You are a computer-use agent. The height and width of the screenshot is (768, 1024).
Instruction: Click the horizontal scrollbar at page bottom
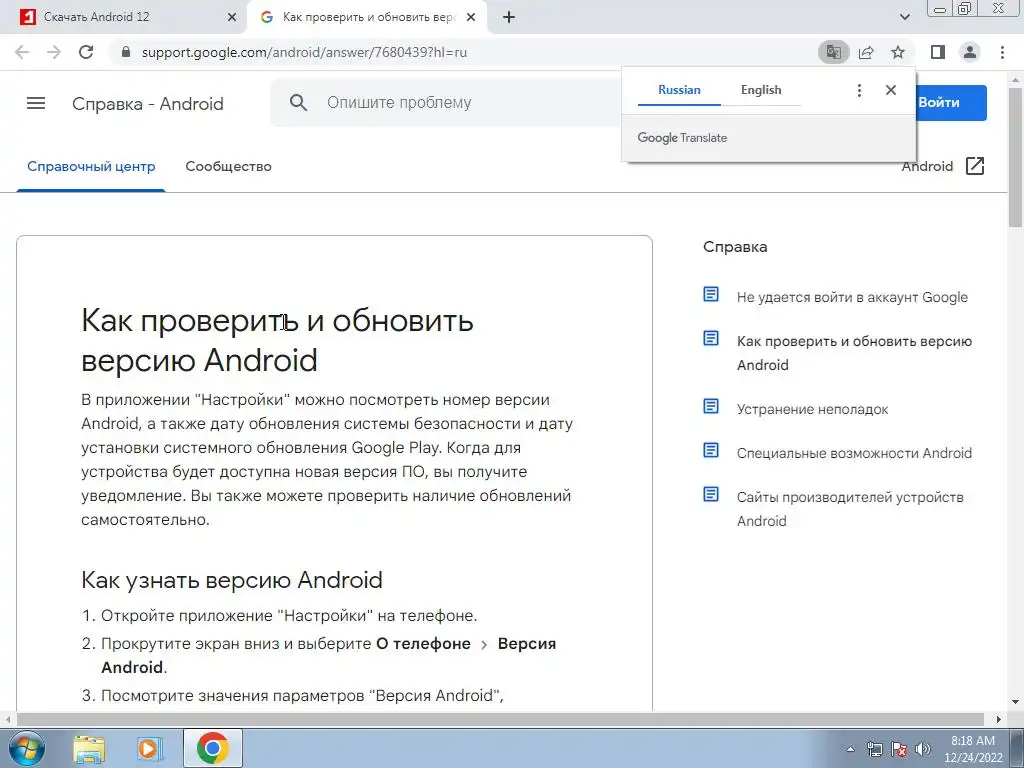[500, 719]
